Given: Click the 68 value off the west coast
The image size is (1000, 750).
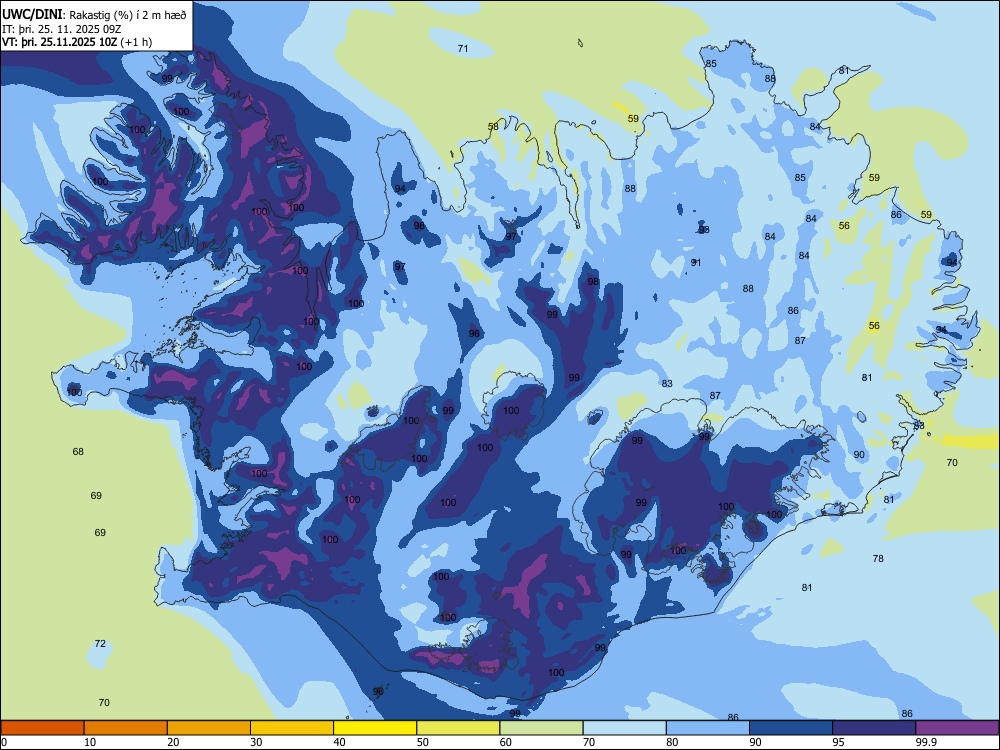Looking at the screenshot, I should (78, 452).
